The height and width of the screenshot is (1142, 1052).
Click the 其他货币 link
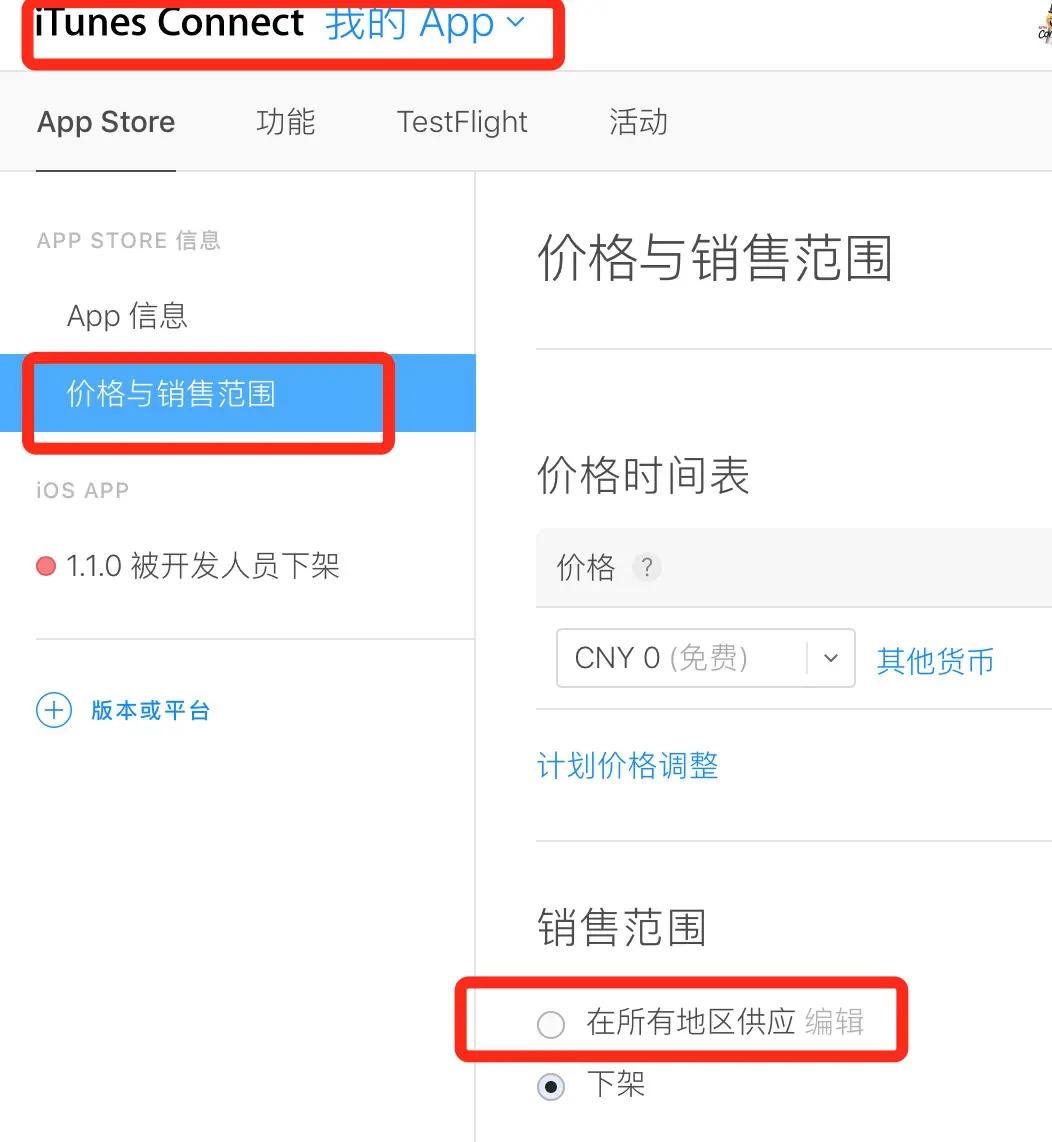click(x=935, y=661)
